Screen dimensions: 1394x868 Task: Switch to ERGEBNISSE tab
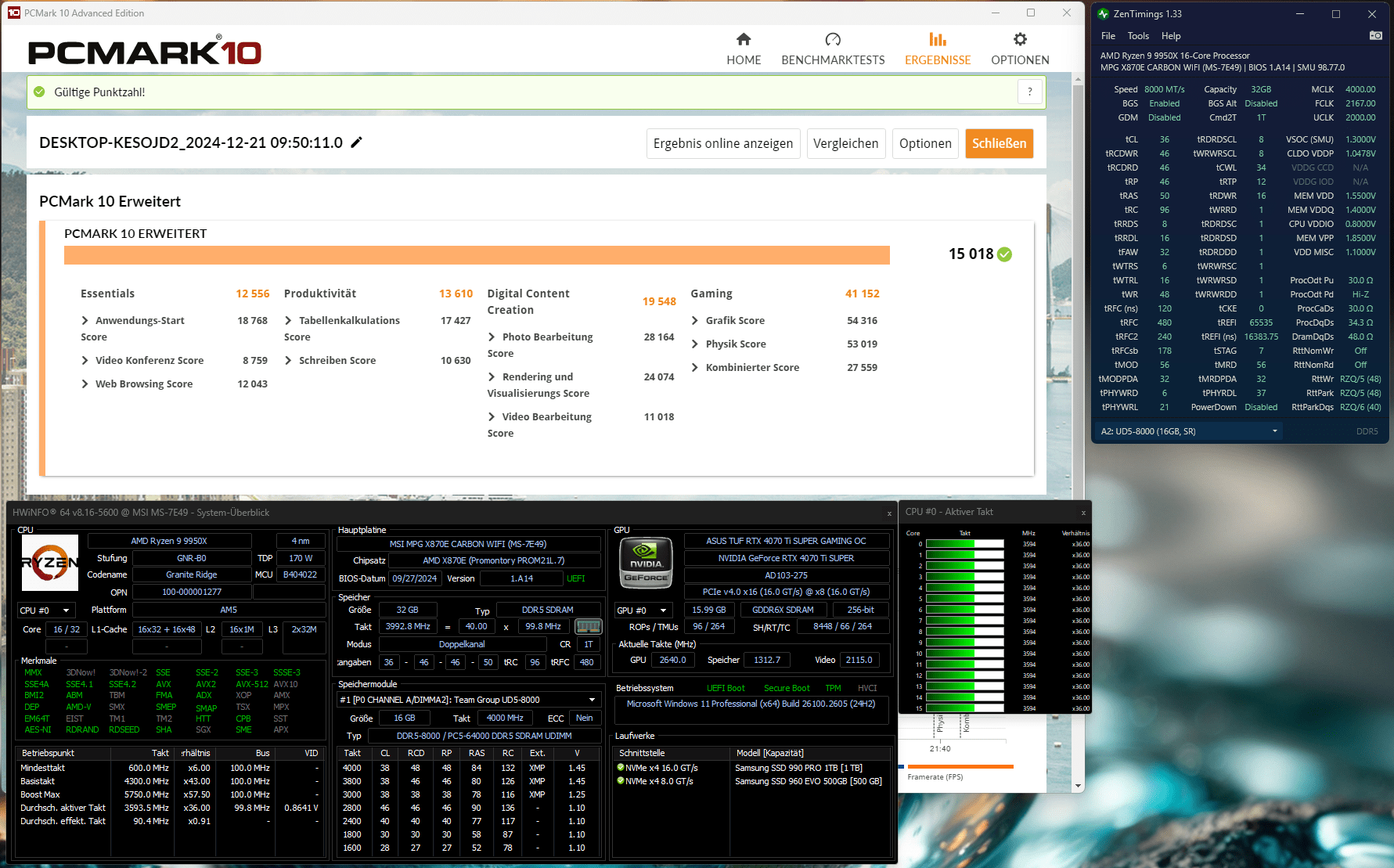[938, 49]
